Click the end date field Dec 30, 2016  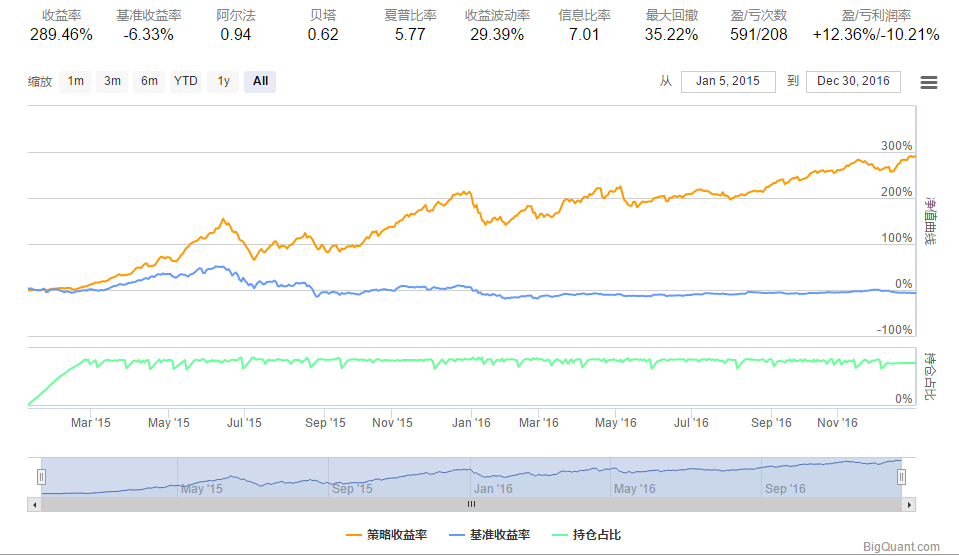[853, 81]
